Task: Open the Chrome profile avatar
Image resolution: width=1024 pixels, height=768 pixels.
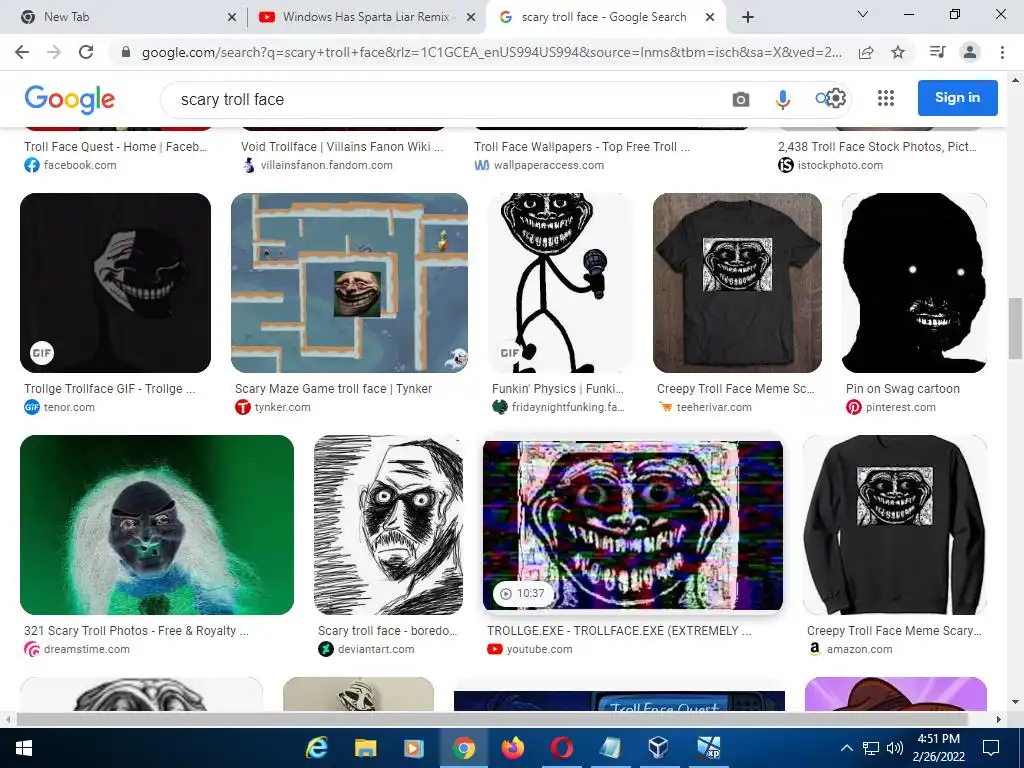Action: [x=970, y=52]
